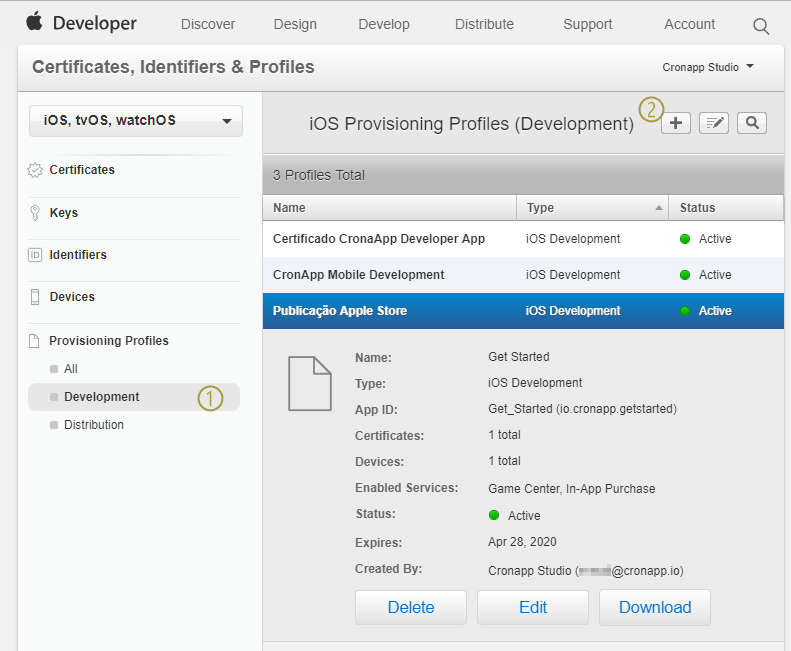Screen dimensions: 791x651
Task: Show All provisioning profiles
Action: pos(71,369)
